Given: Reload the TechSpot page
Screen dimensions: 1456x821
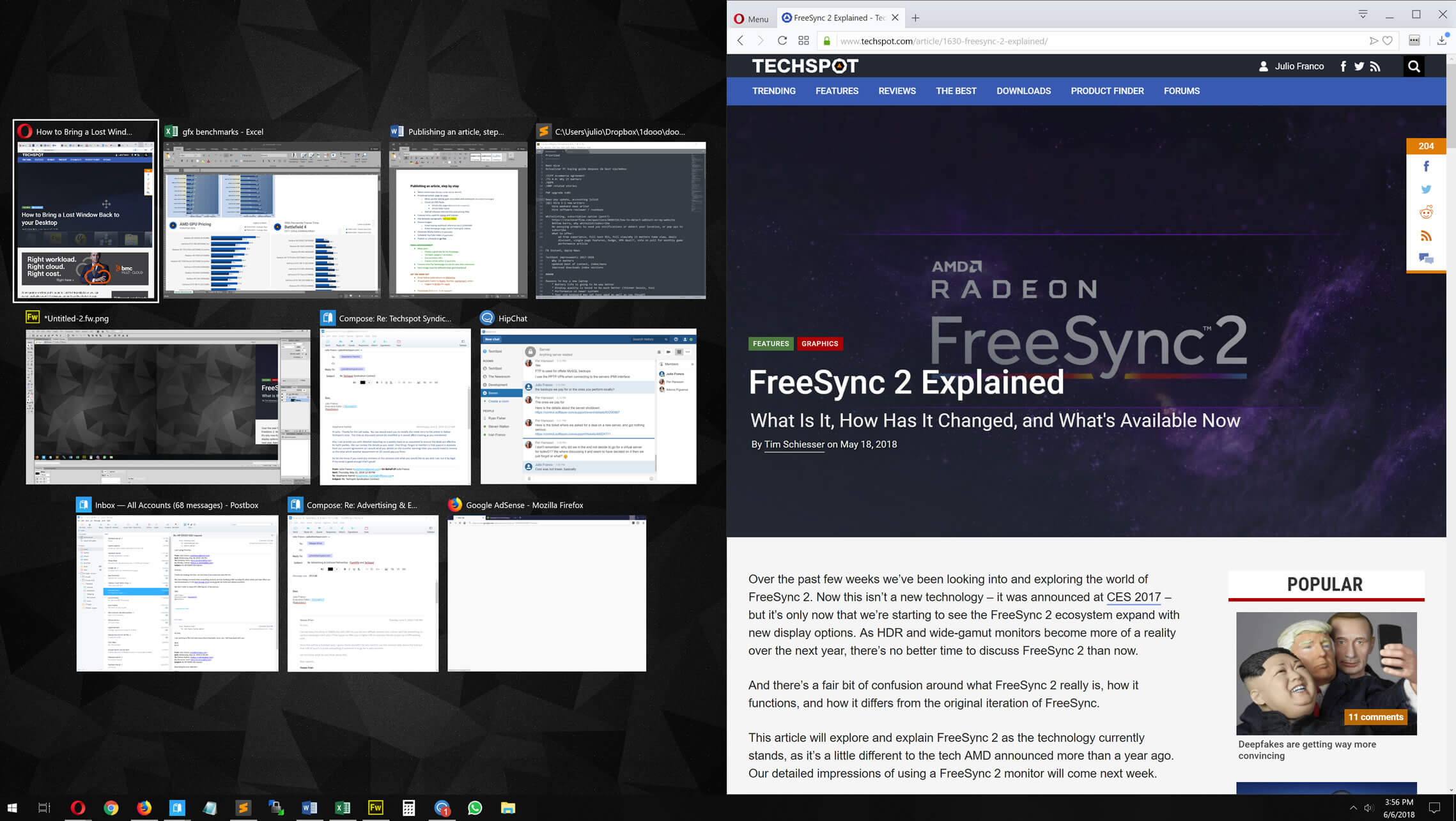Looking at the screenshot, I should tap(782, 41).
